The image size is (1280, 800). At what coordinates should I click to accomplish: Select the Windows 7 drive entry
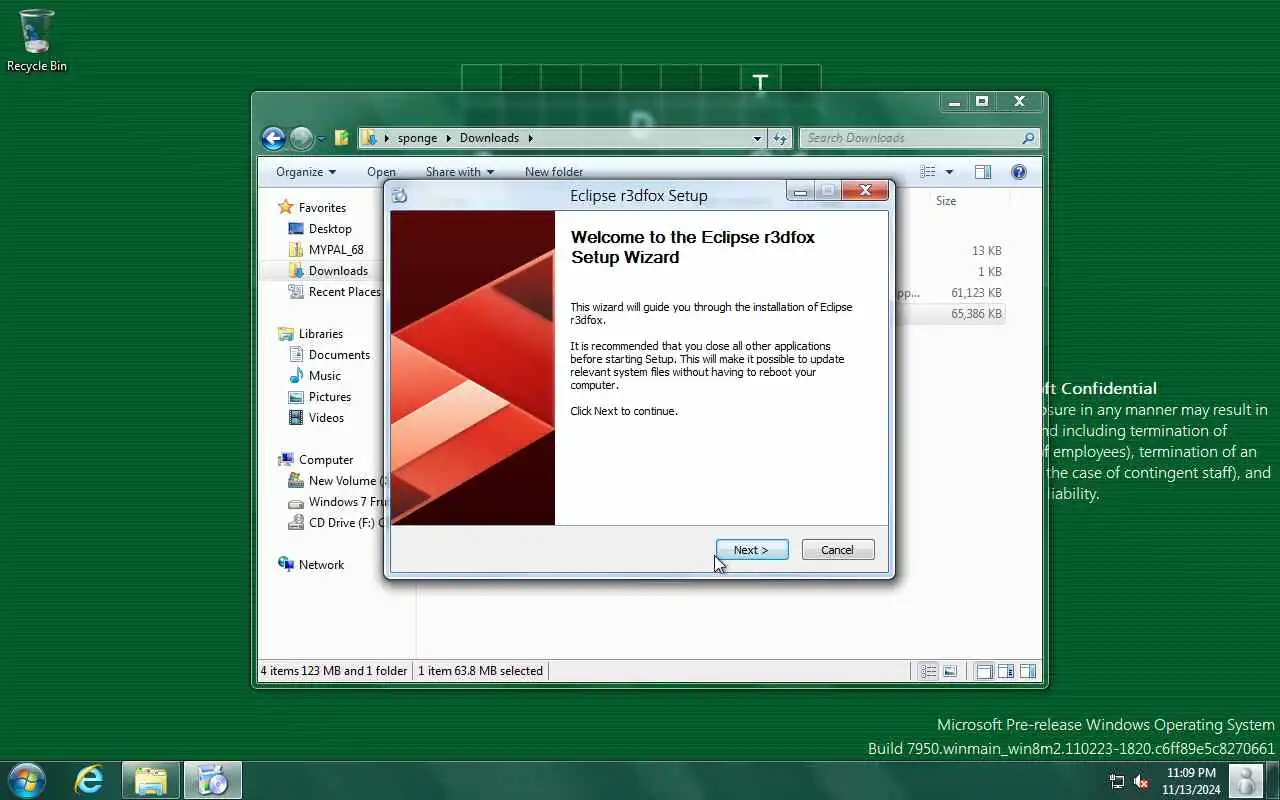click(336, 501)
